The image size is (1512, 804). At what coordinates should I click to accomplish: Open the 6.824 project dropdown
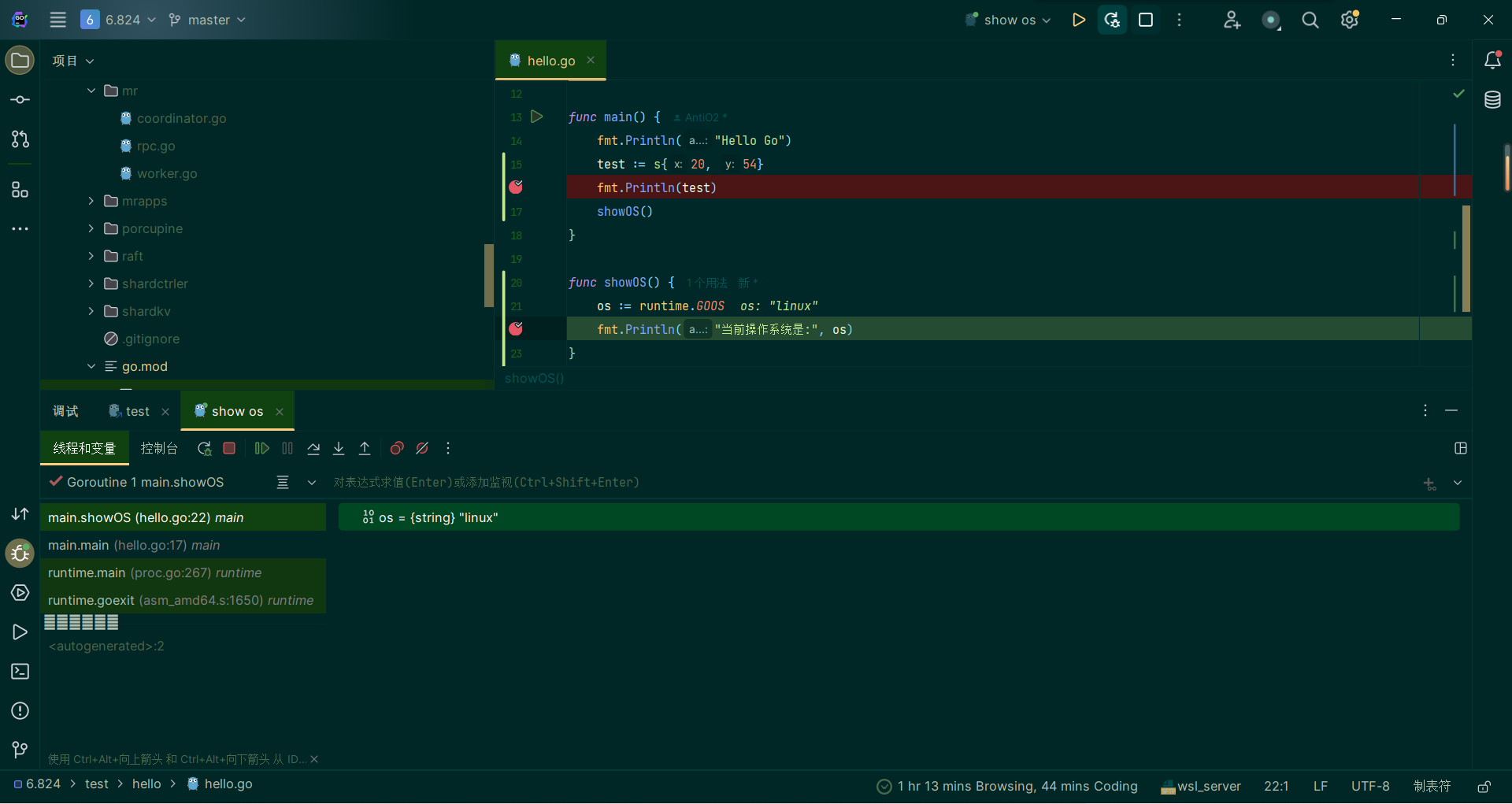coord(118,20)
